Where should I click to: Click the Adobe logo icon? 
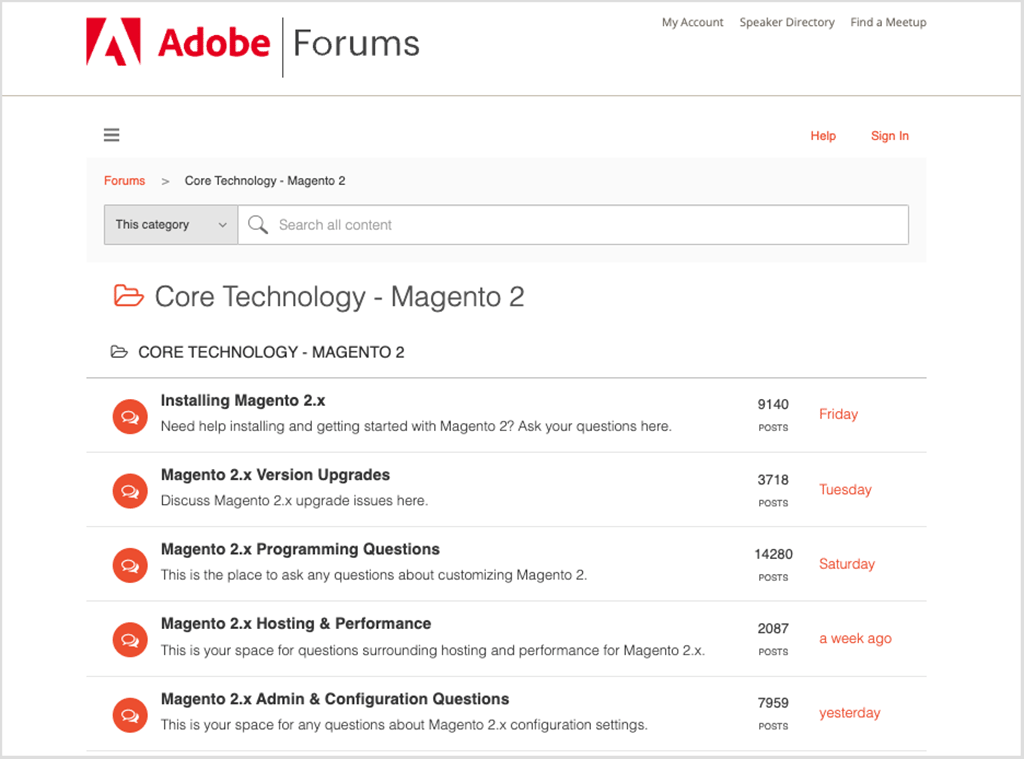click(113, 42)
